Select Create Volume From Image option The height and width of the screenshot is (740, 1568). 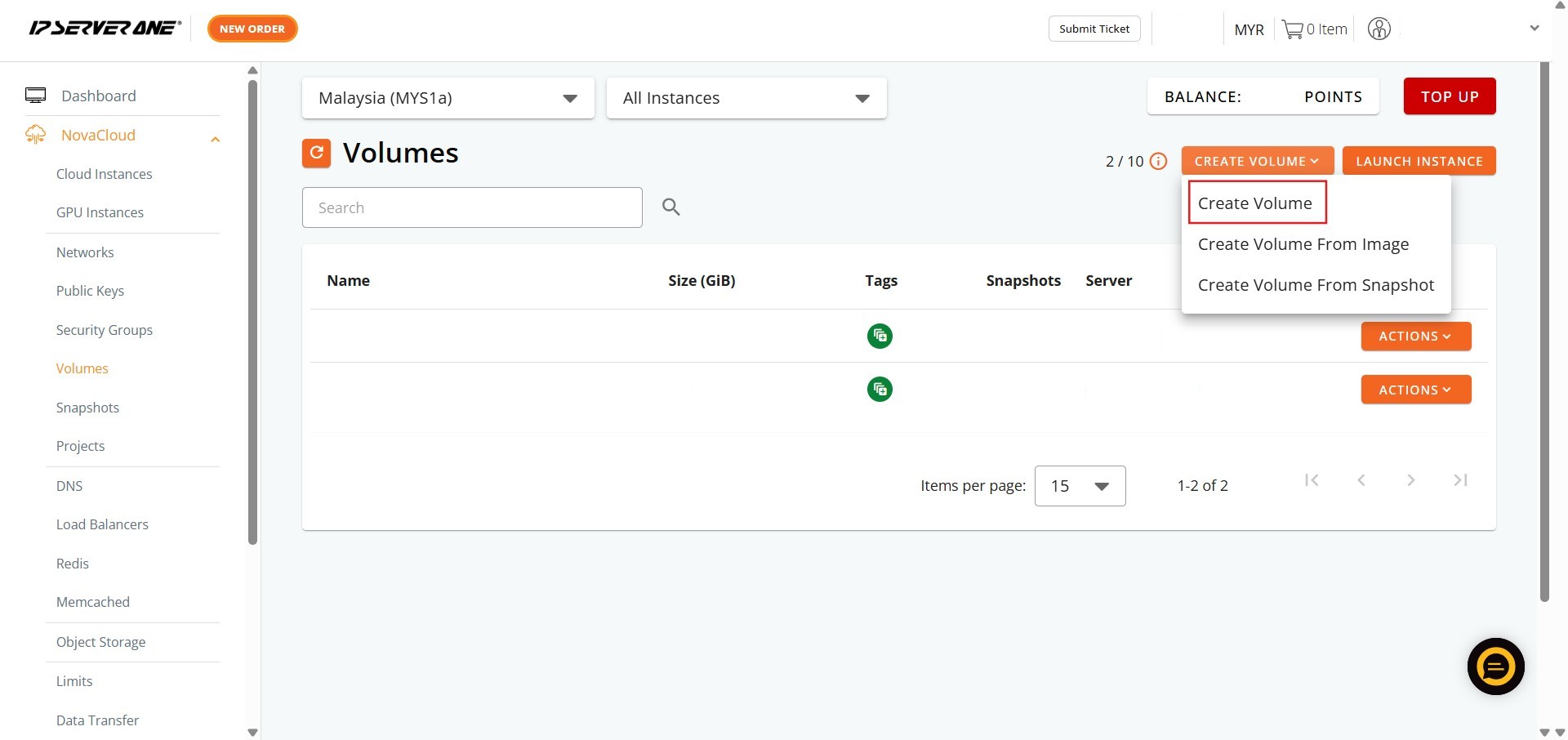(1303, 244)
